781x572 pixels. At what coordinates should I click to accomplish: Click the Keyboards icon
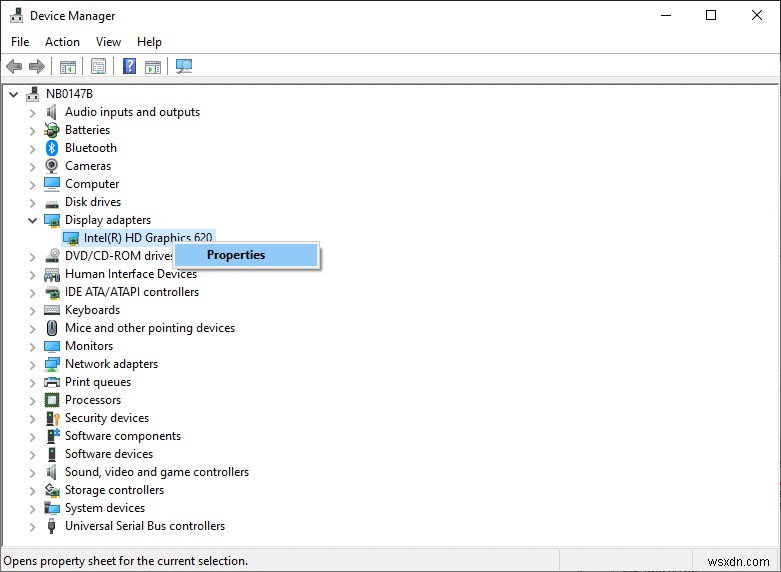pos(52,310)
